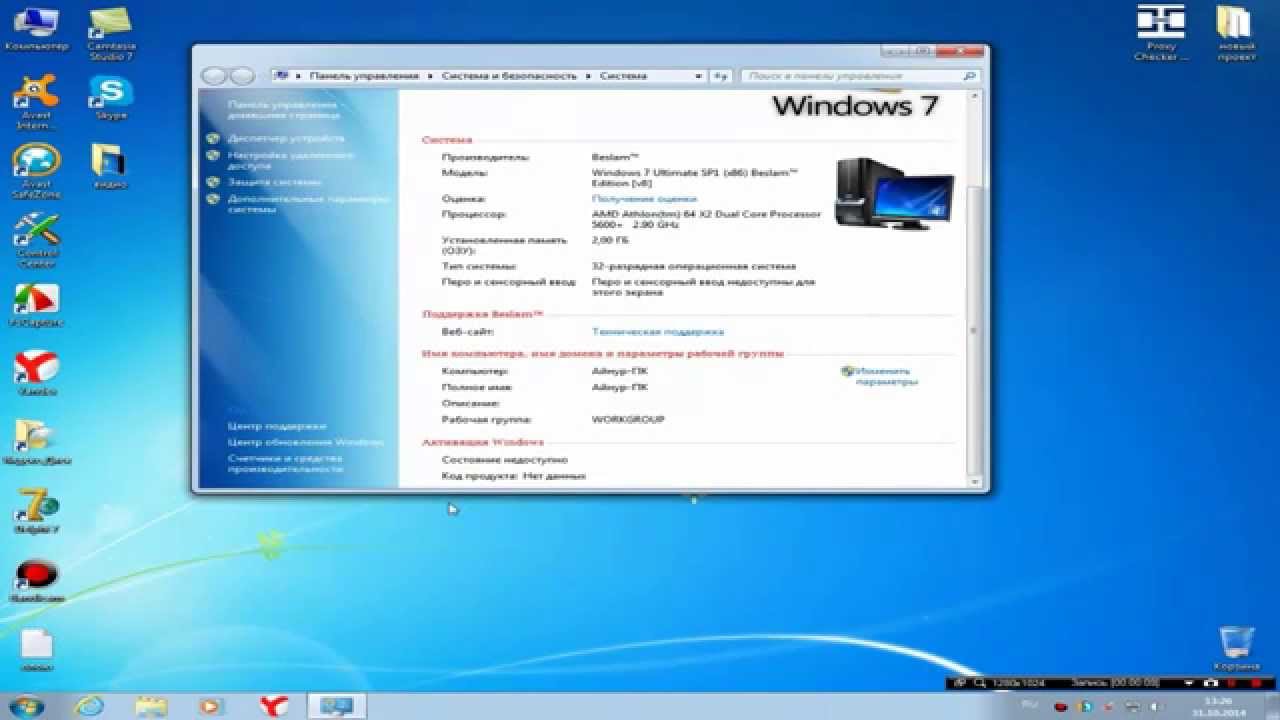The image size is (1280, 720).
Task: Open Дополнительные параметры системы link
Action: [x=308, y=204]
